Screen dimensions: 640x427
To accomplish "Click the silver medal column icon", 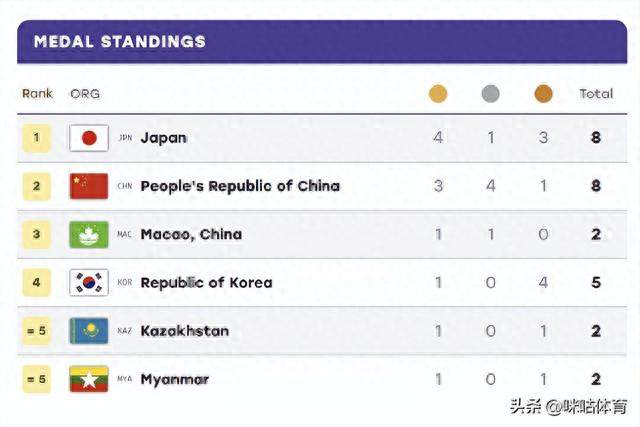I will click(491, 94).
